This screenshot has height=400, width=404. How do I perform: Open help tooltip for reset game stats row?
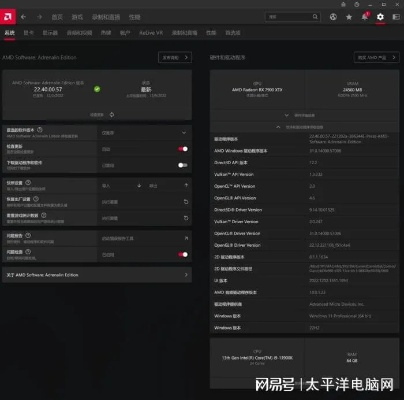pyautogui.click(x=43, y=215)
